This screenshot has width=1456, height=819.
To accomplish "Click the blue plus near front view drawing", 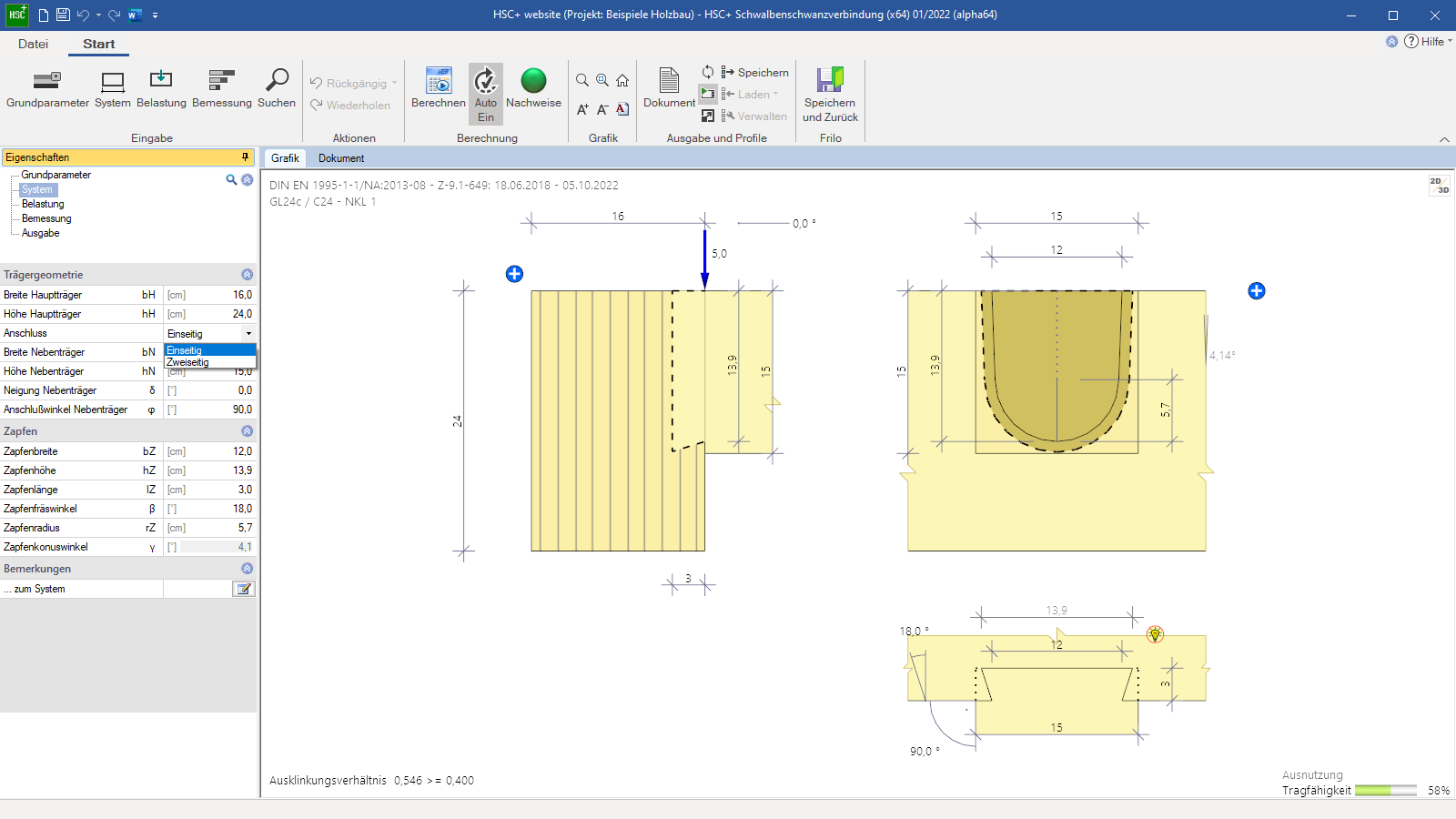I will pos(1257,291).
